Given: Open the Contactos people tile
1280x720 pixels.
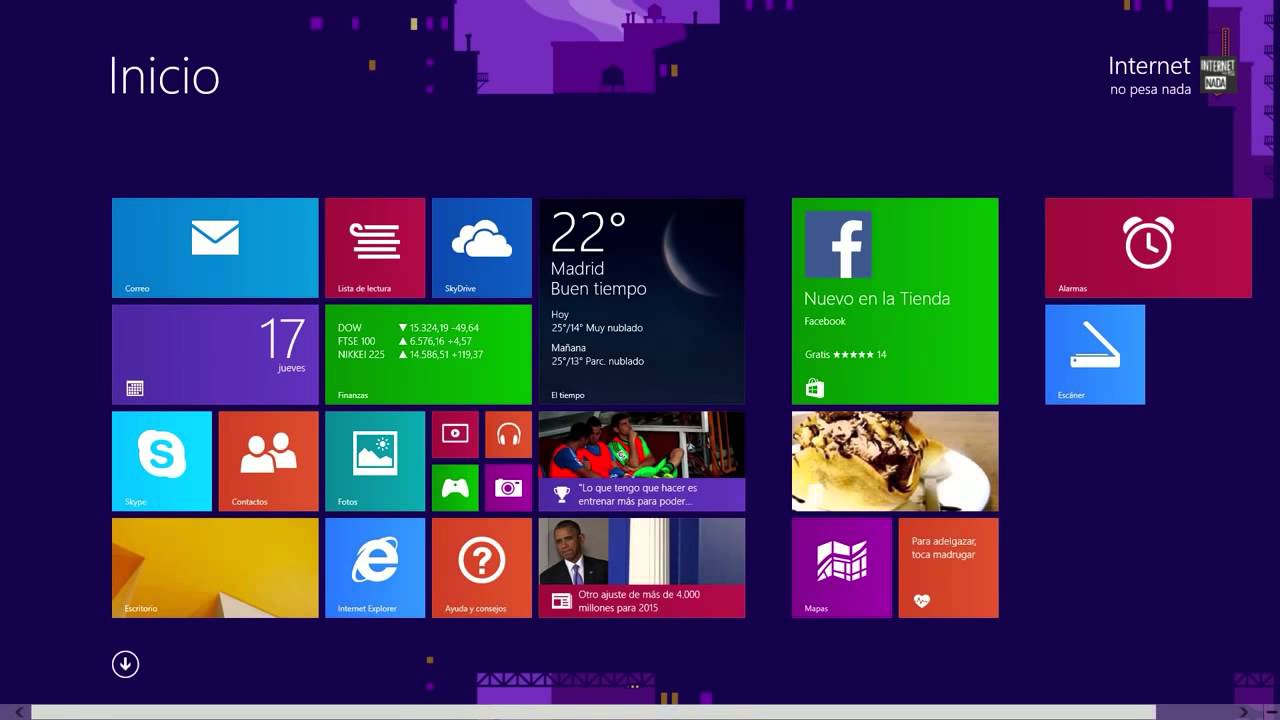Looking at the screenshot, I should 269,461.
